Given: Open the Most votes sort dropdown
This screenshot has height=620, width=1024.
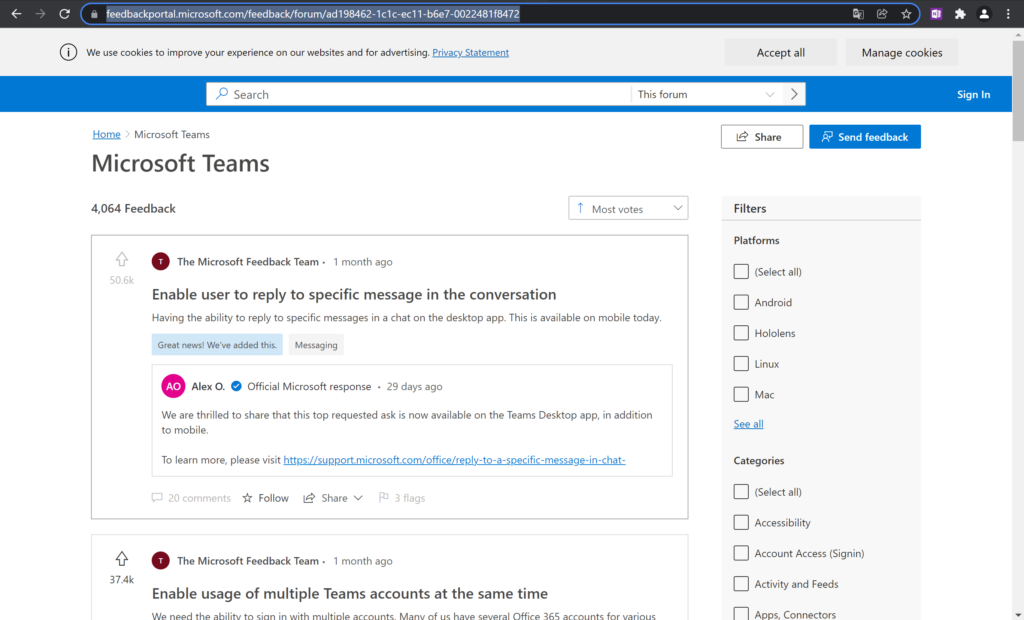Looking at the screenshot, I should point(628,208).
